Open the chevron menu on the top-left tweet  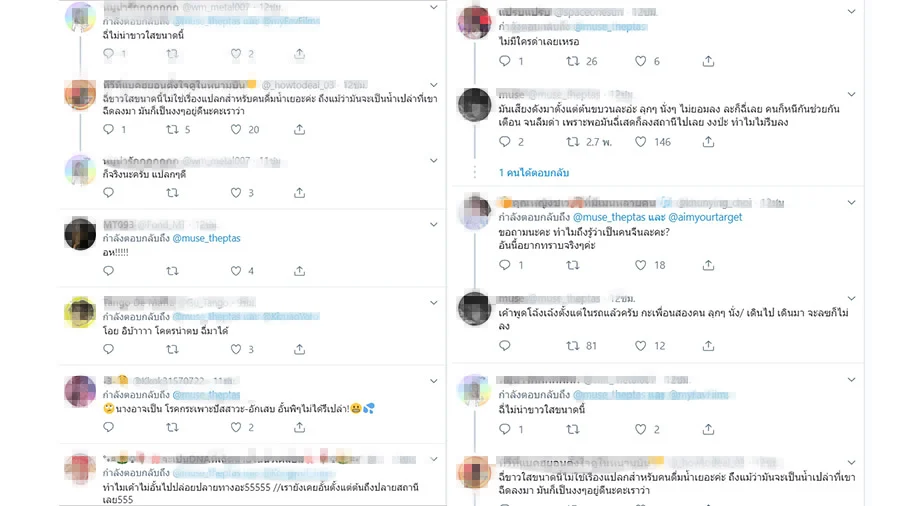434,8
